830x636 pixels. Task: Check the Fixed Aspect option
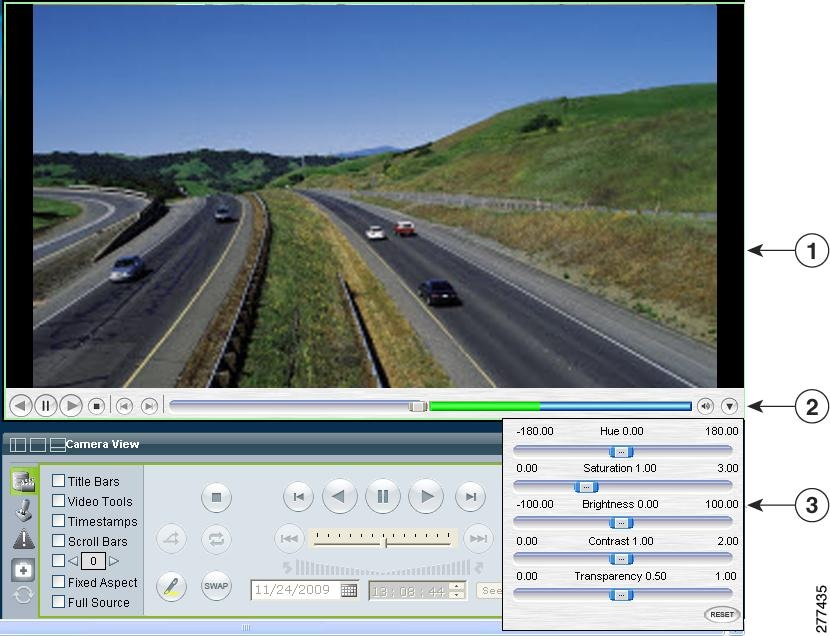click(58, 582)
